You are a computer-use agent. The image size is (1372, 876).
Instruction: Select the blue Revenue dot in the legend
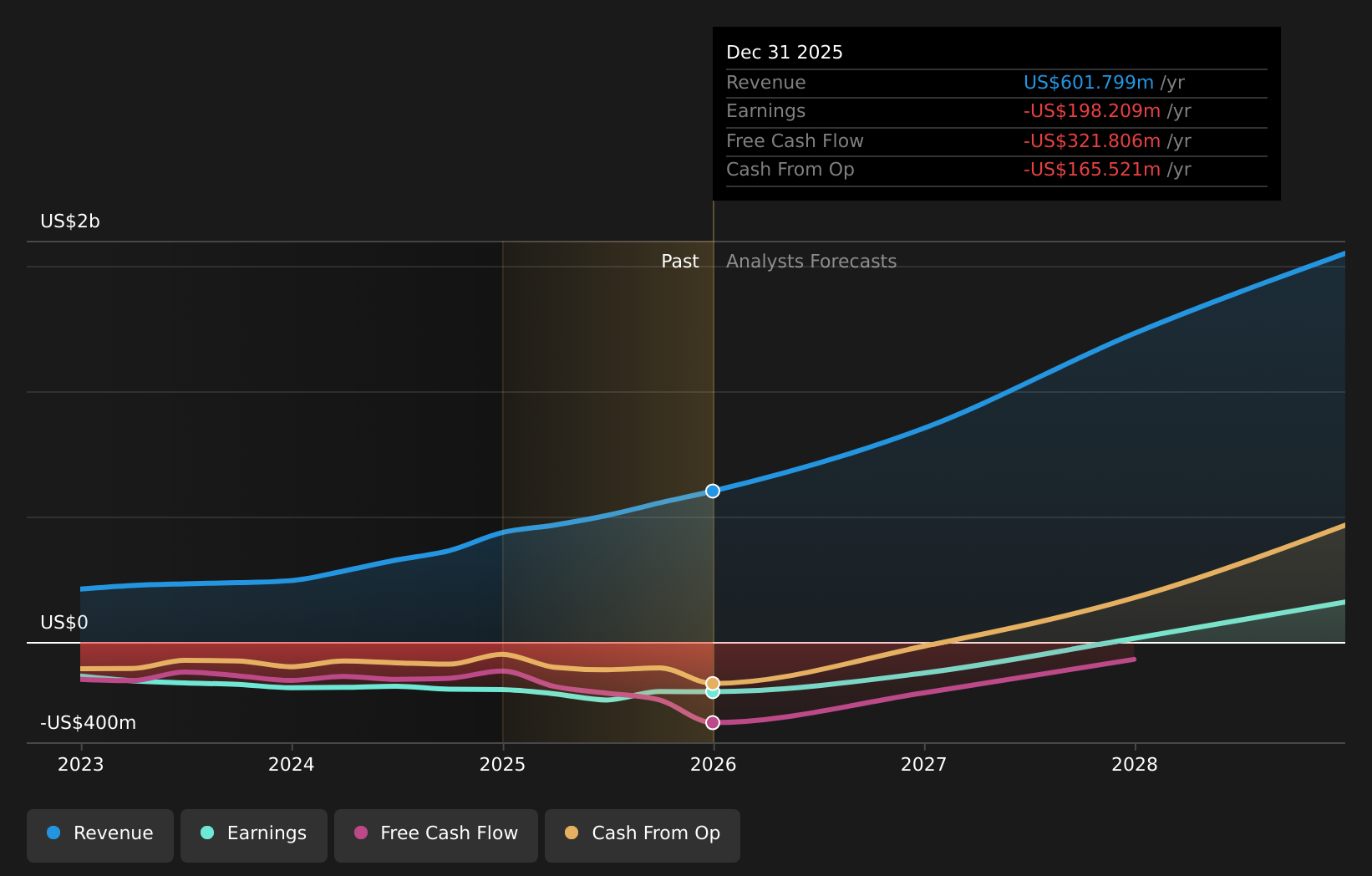coord(54,833)
